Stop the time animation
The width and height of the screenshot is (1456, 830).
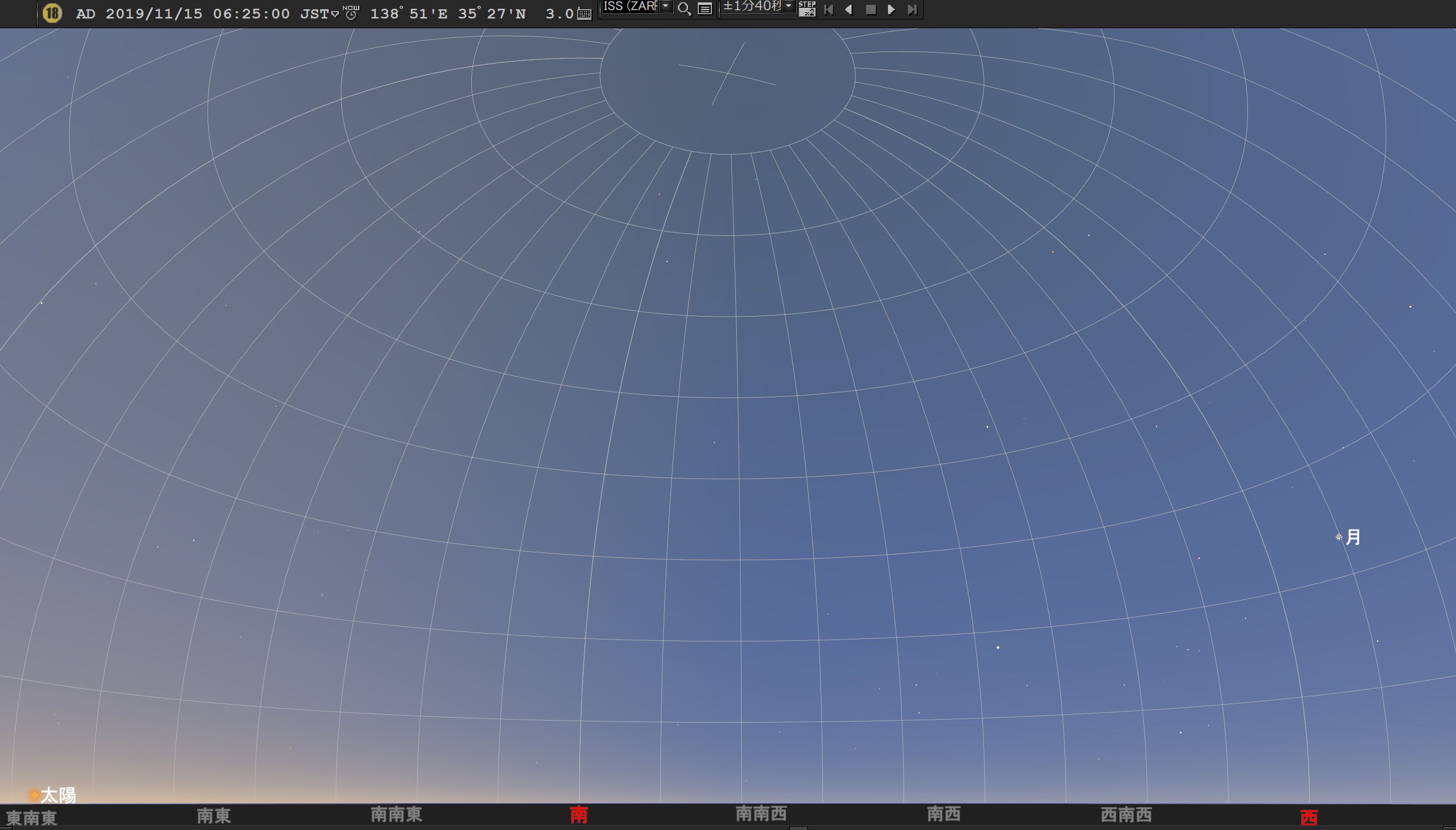pyautogui.click(x=870, y=10)
